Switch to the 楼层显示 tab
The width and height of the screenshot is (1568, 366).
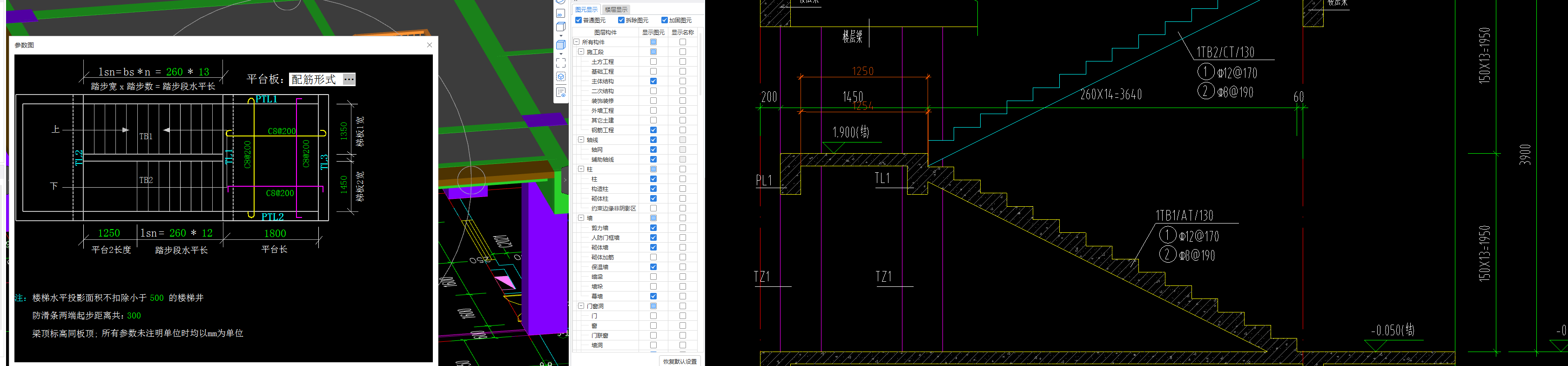[x=616, y=10]
